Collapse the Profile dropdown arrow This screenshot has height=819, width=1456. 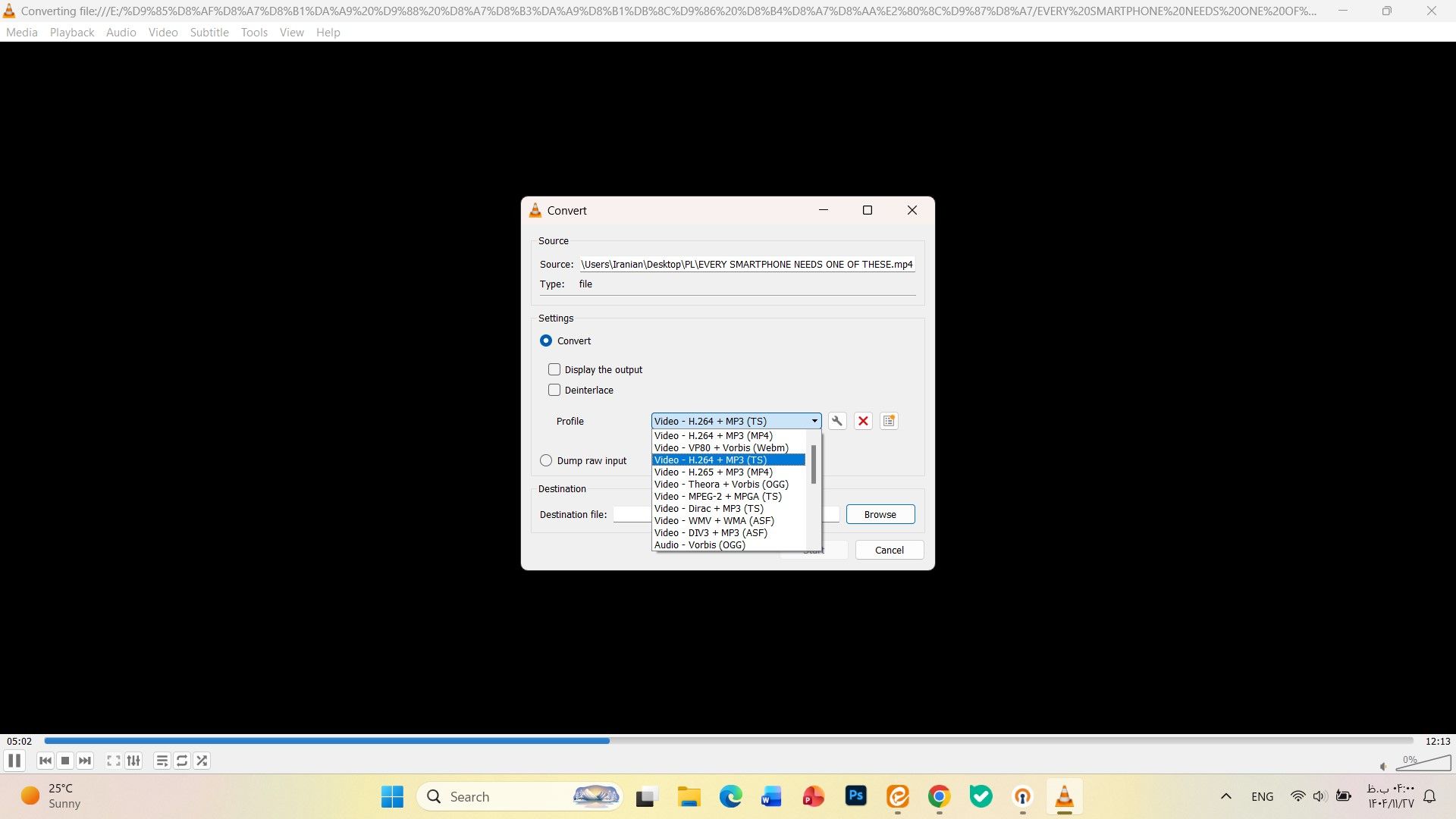click(814, 421)
